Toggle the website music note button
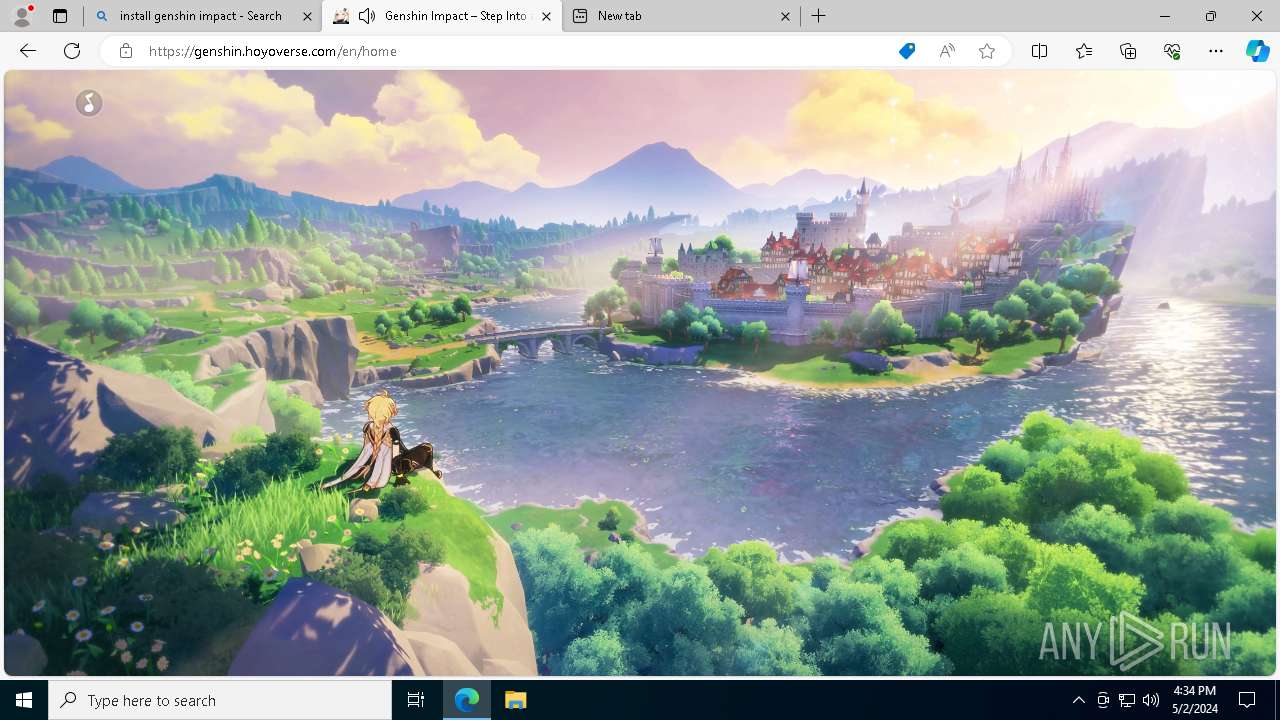Image resolution: width=1280 pixels, height=720 pixels. (x=89, y=103)
